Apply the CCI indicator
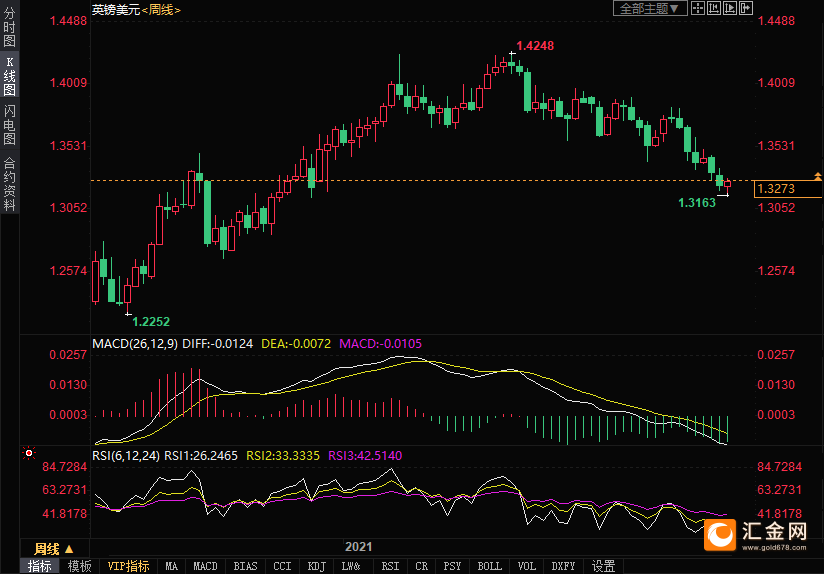 [282, 566]
